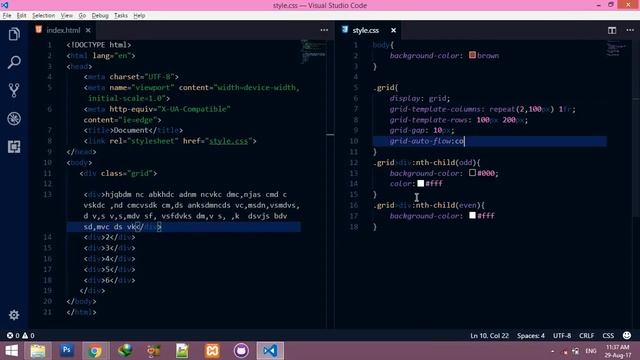Open the View menu
640x360 pixels.
(x=67, y=16)
